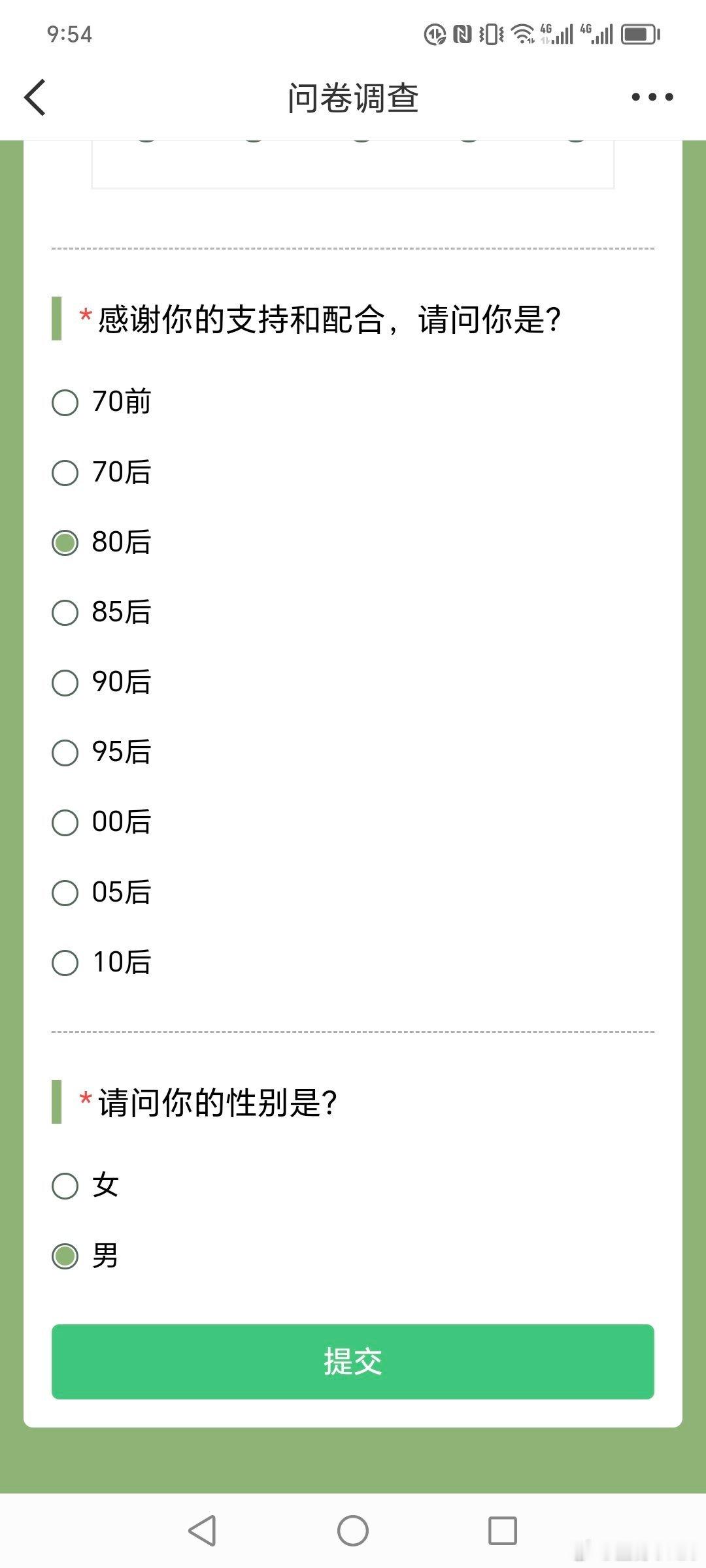The image size is (706, 1568).
Task: Submit the survey with 提交 button
Action: point(353,1362)
